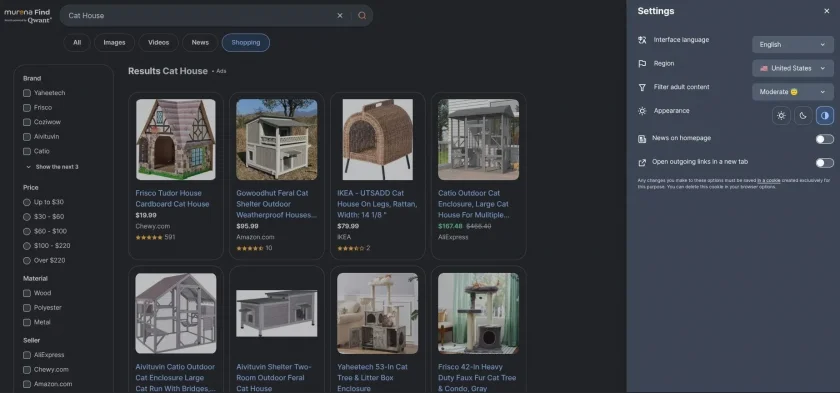Open Frisco 42-In Faux Fur Cat Tree link
The width and height of the screenshot is (840, 393).
point(477,377)
